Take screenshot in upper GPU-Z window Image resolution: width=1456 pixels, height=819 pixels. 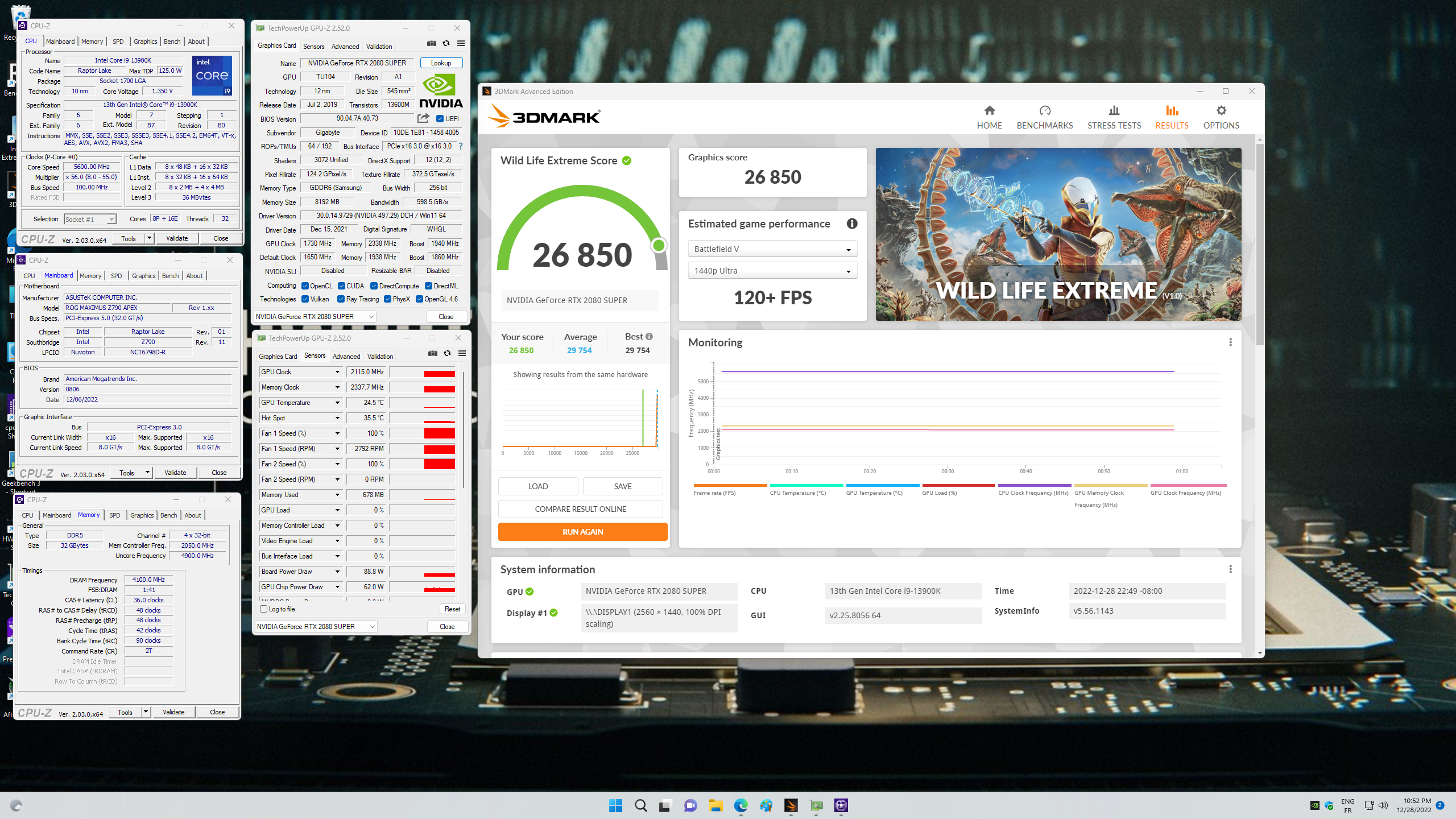pyautogui.click(x=432, y=43)
